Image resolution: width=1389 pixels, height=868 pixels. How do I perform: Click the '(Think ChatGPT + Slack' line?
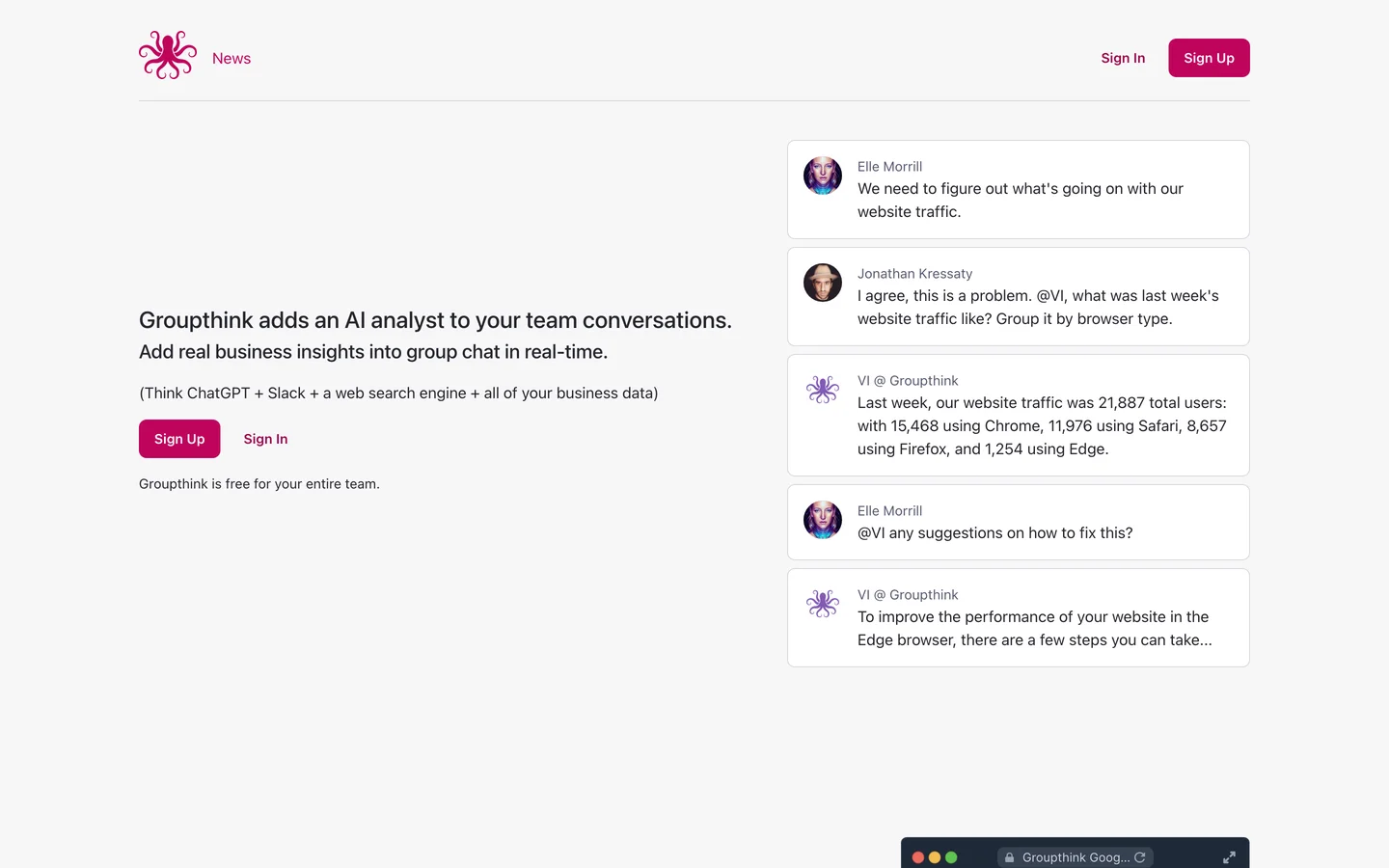pos(398,393)
